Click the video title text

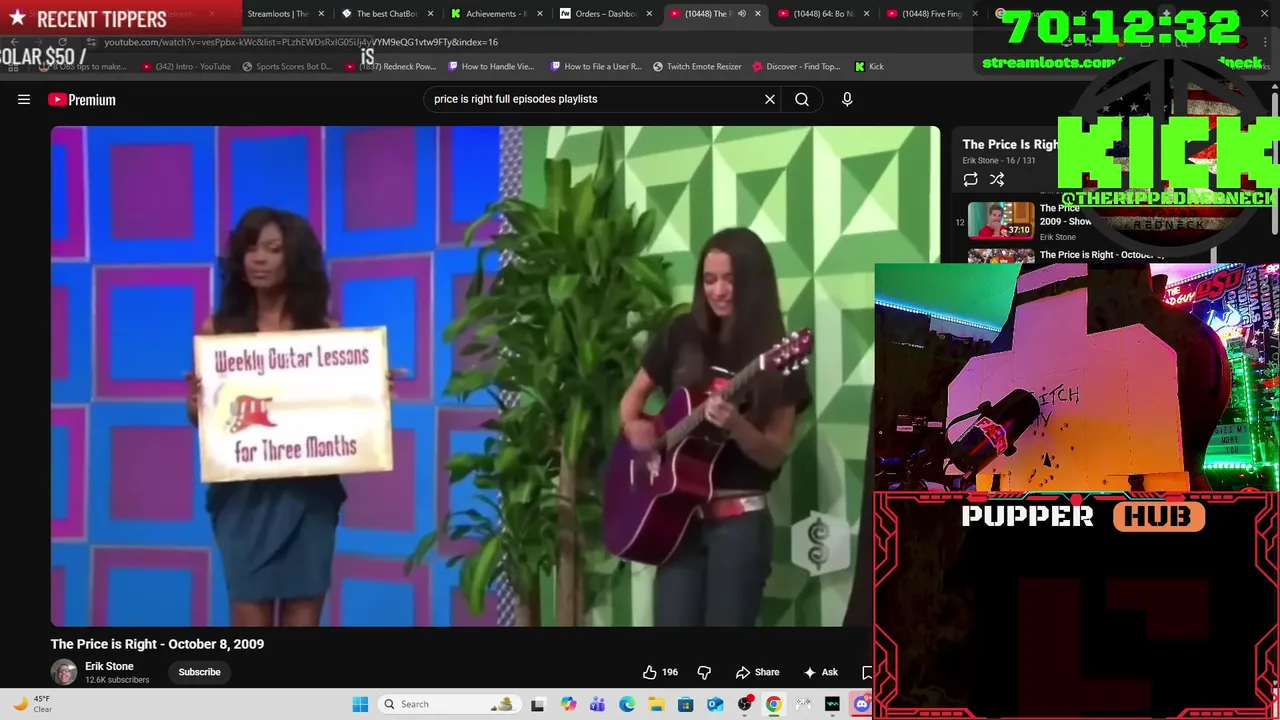pyautogui.click(x=157, y=644)
